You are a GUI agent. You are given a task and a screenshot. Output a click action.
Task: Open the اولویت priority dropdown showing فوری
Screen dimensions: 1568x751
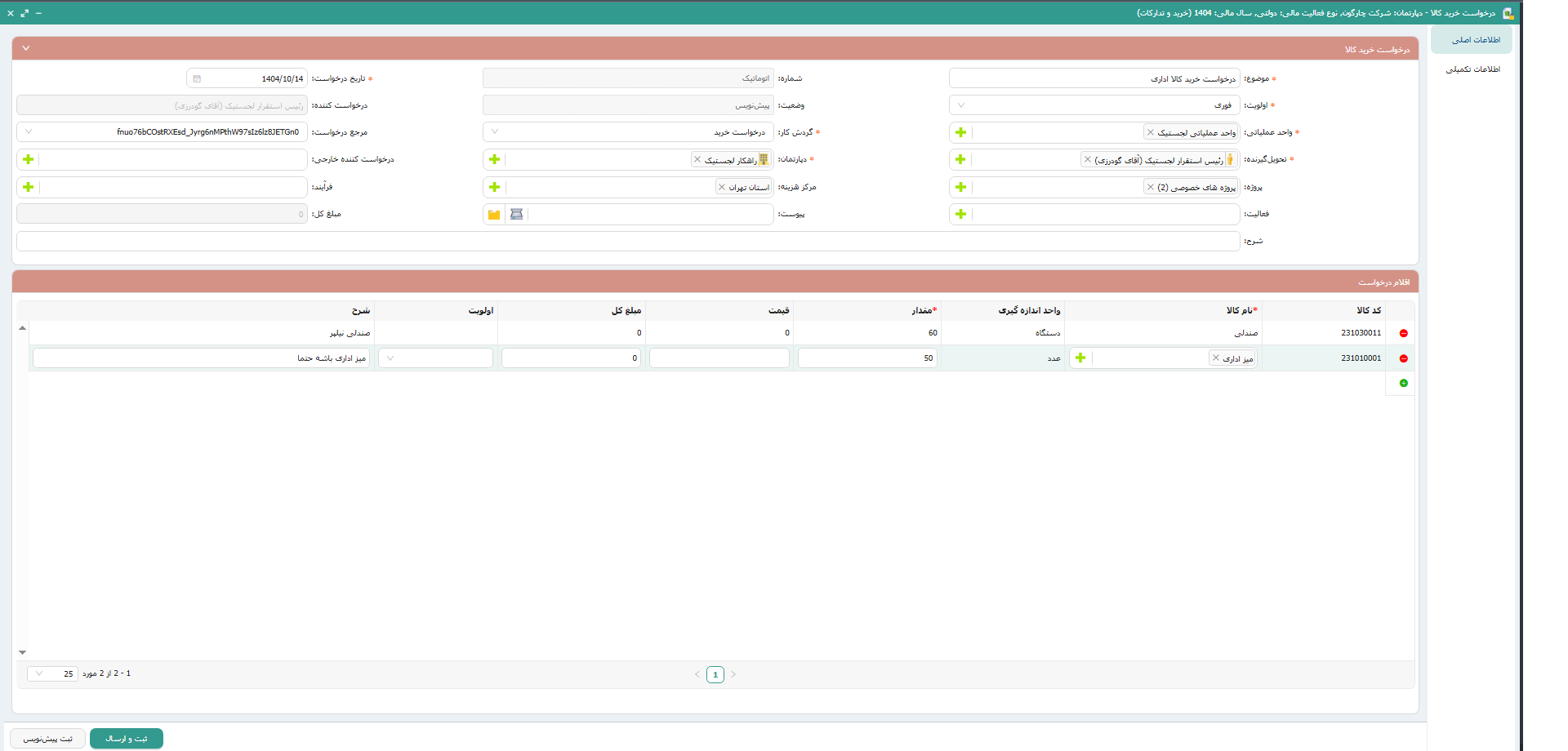click(961, 105)
